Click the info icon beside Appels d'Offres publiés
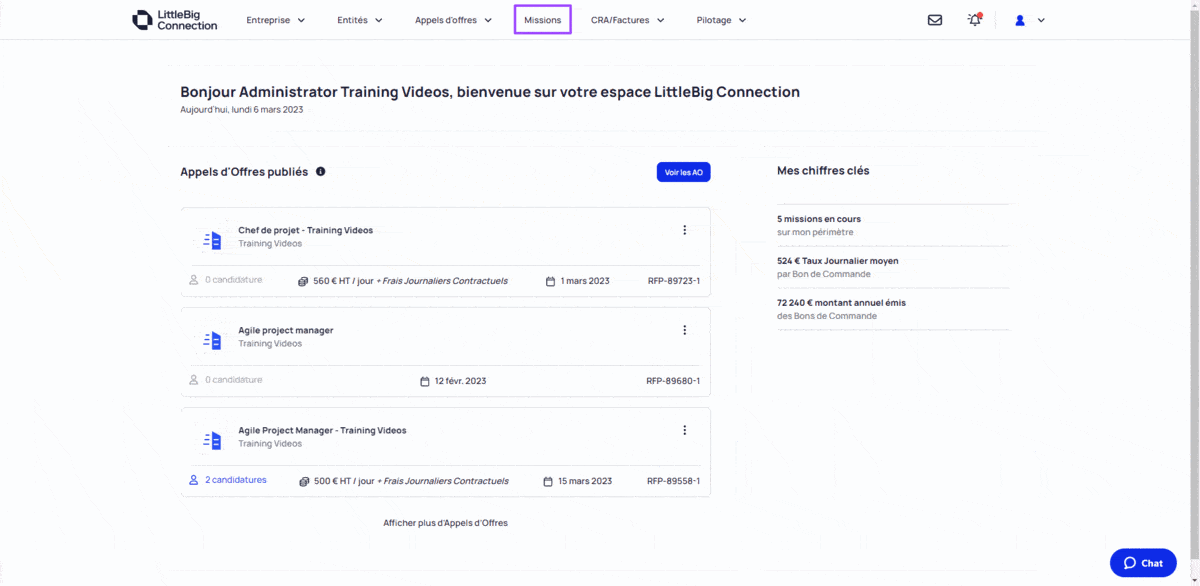Viewport: 1200px width, 586px height. click(x=320, y=172)
